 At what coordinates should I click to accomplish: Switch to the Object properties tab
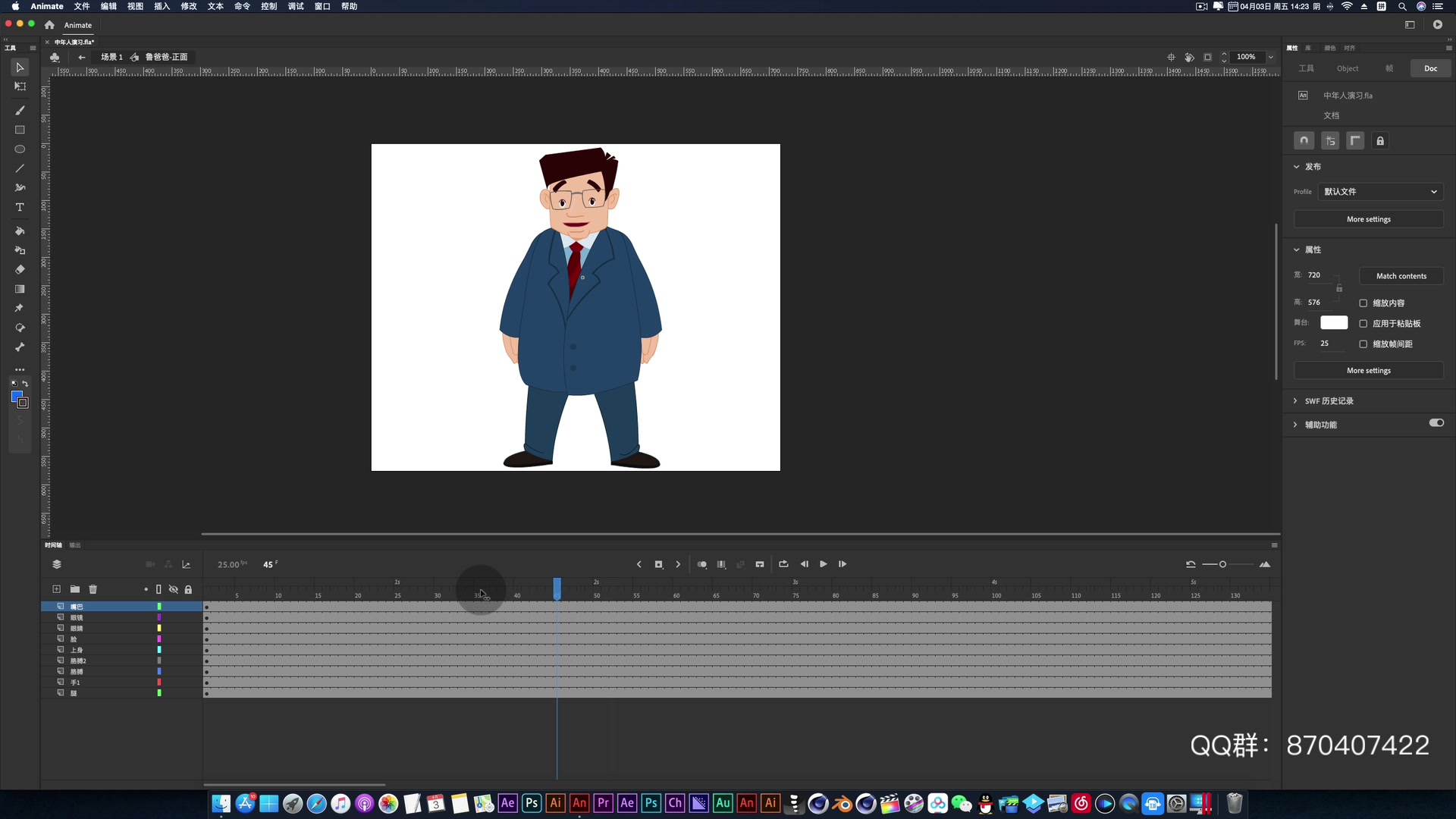tap(1348, 68)
